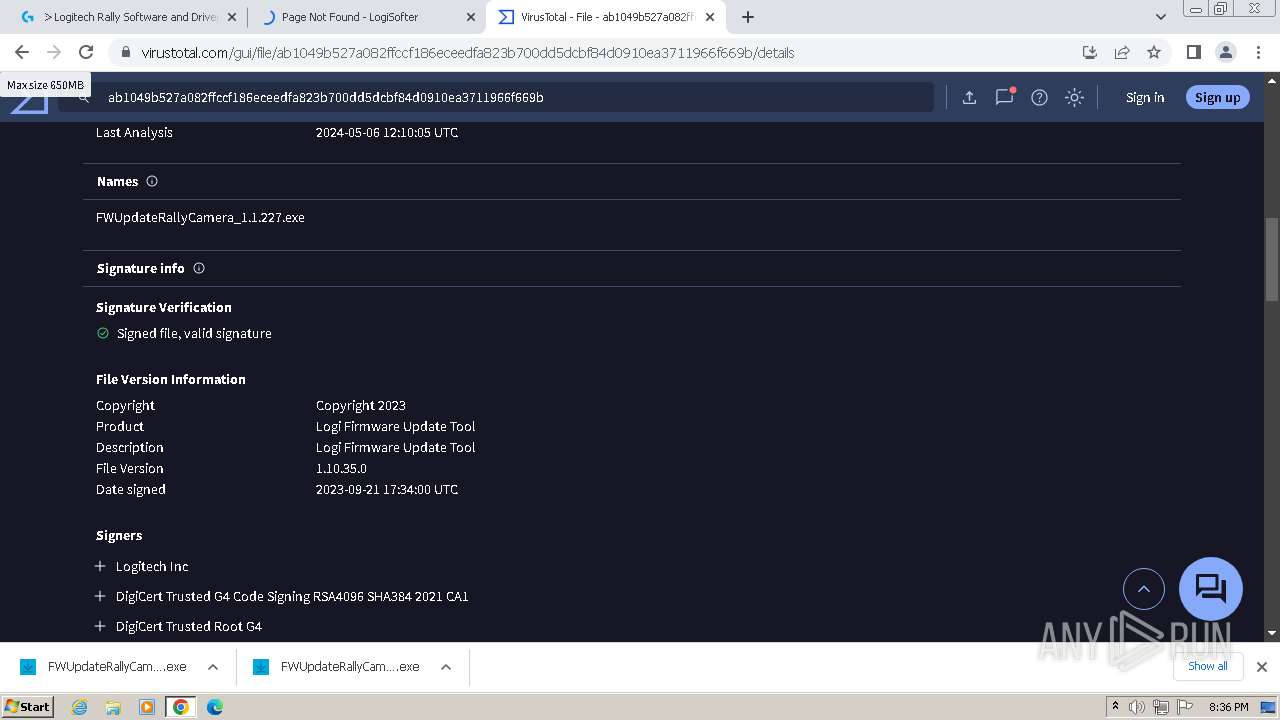Click the scroll-to-top arrow button
The height and width of the screenshot is (720, 1280).
tap(1144, 589)
